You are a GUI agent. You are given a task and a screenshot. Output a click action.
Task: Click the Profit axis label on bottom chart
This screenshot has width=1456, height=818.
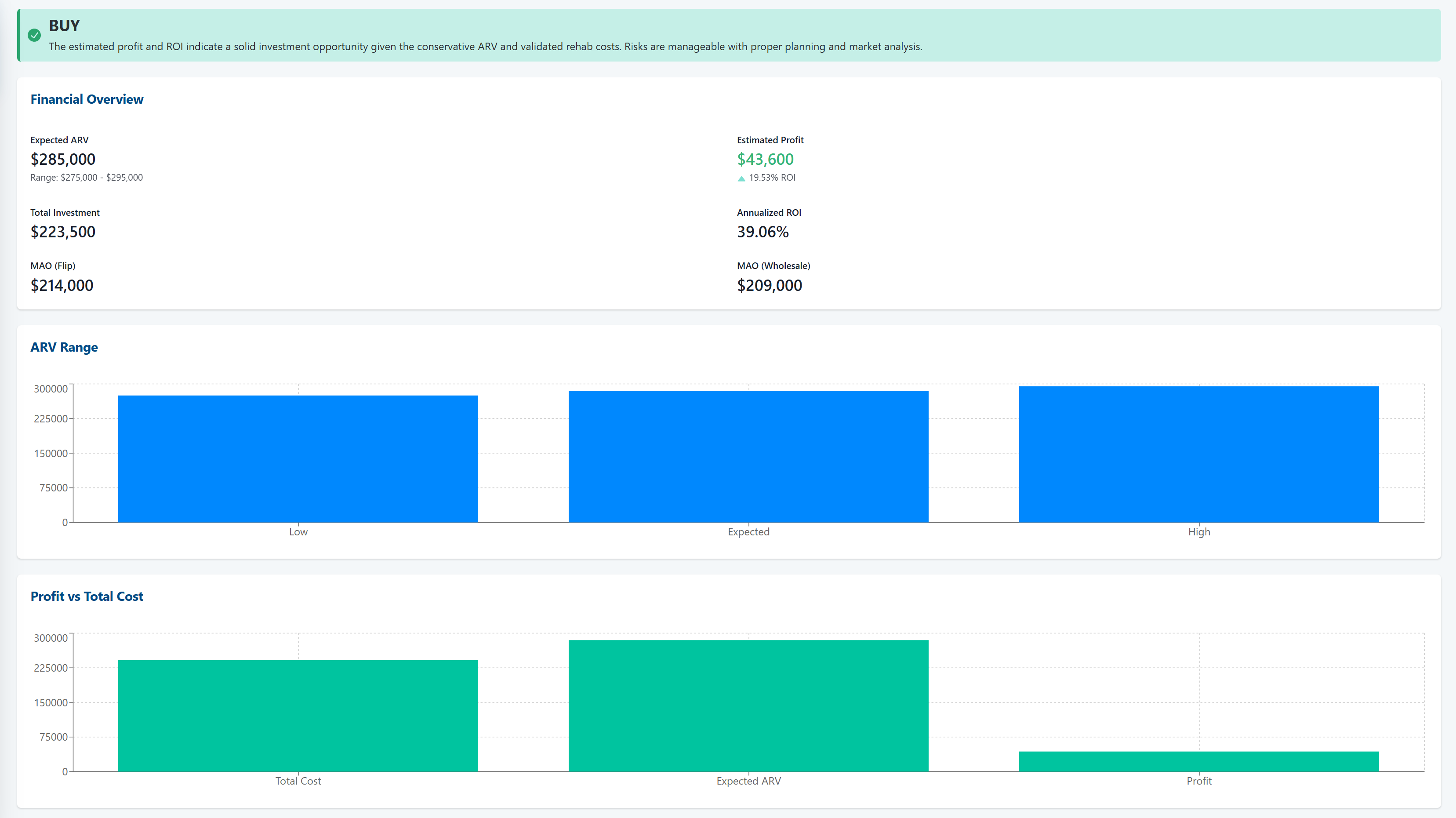click(x=1198, y=781)
